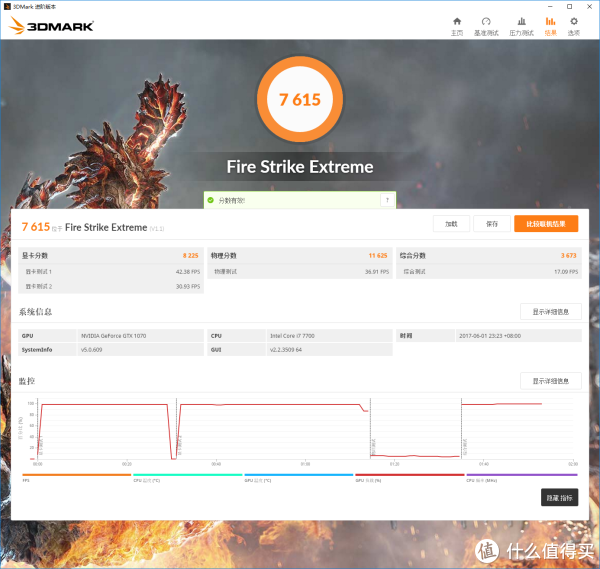Click the question mark help button
Screen dimensions: 600x569
[386, 200]
